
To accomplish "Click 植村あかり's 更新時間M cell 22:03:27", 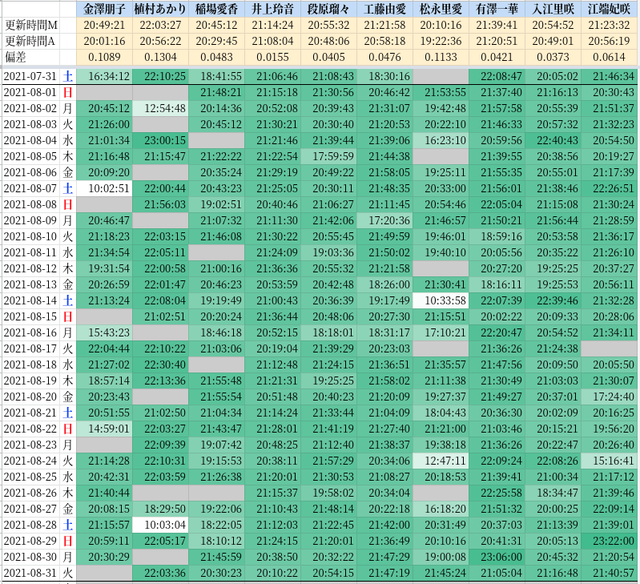I will (x=160, y=25).
